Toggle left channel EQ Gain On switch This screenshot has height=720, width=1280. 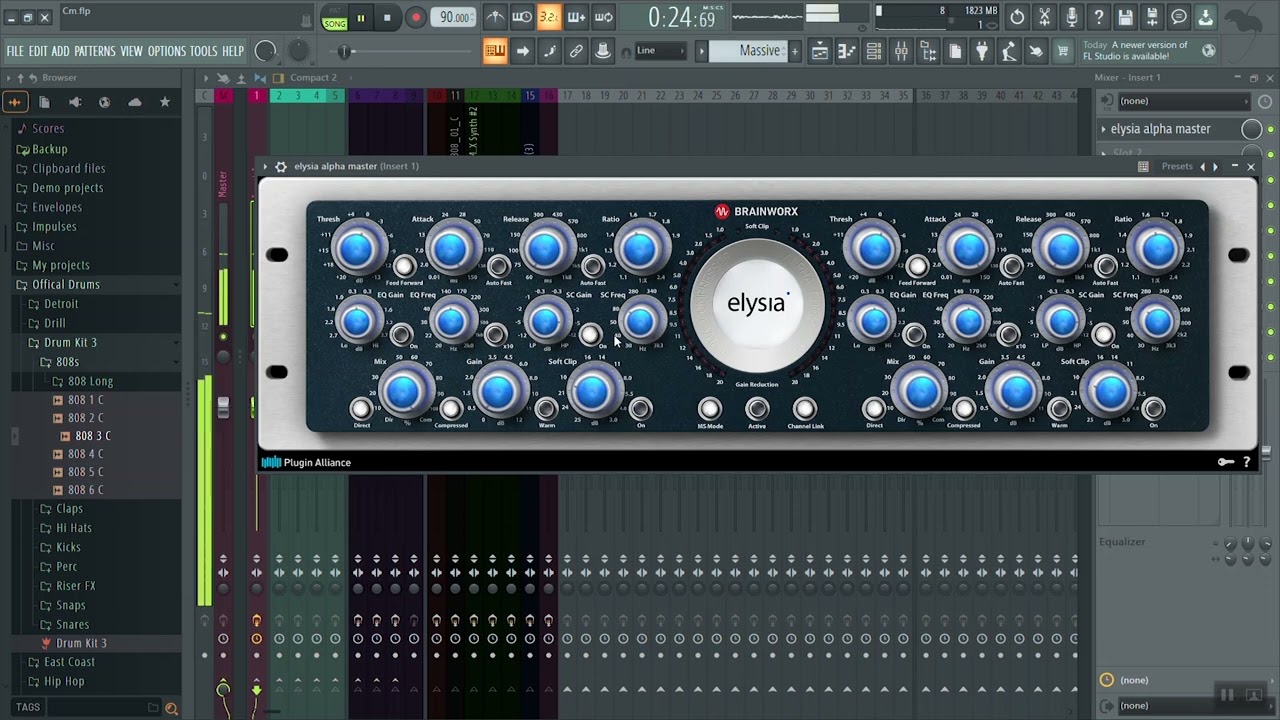(401, 335)
